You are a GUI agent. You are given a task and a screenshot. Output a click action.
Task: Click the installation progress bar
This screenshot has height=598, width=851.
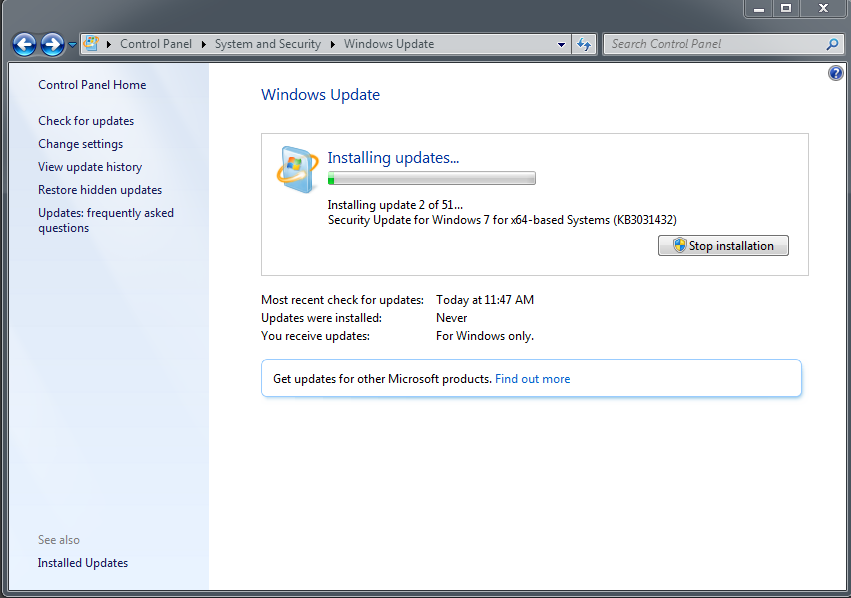pyautogui.click(x=431, y=178)
